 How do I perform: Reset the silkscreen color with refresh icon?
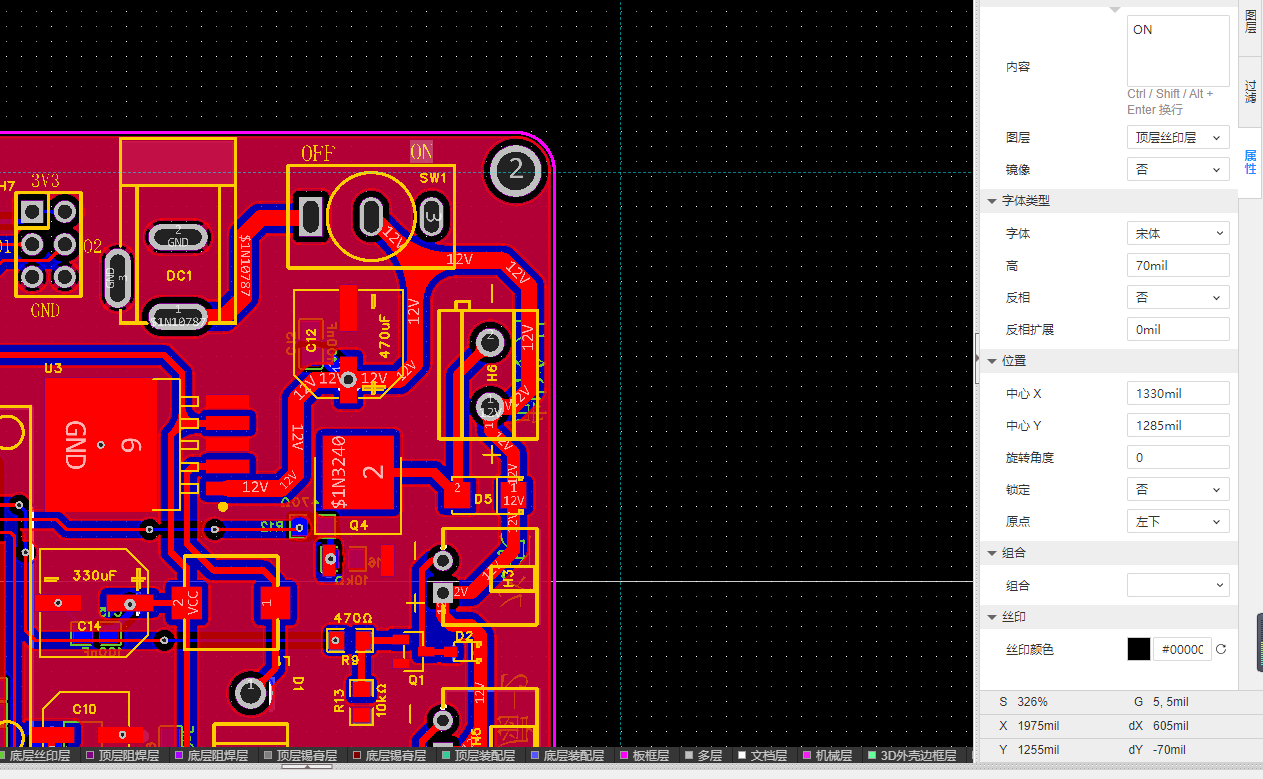[1221, 649]
